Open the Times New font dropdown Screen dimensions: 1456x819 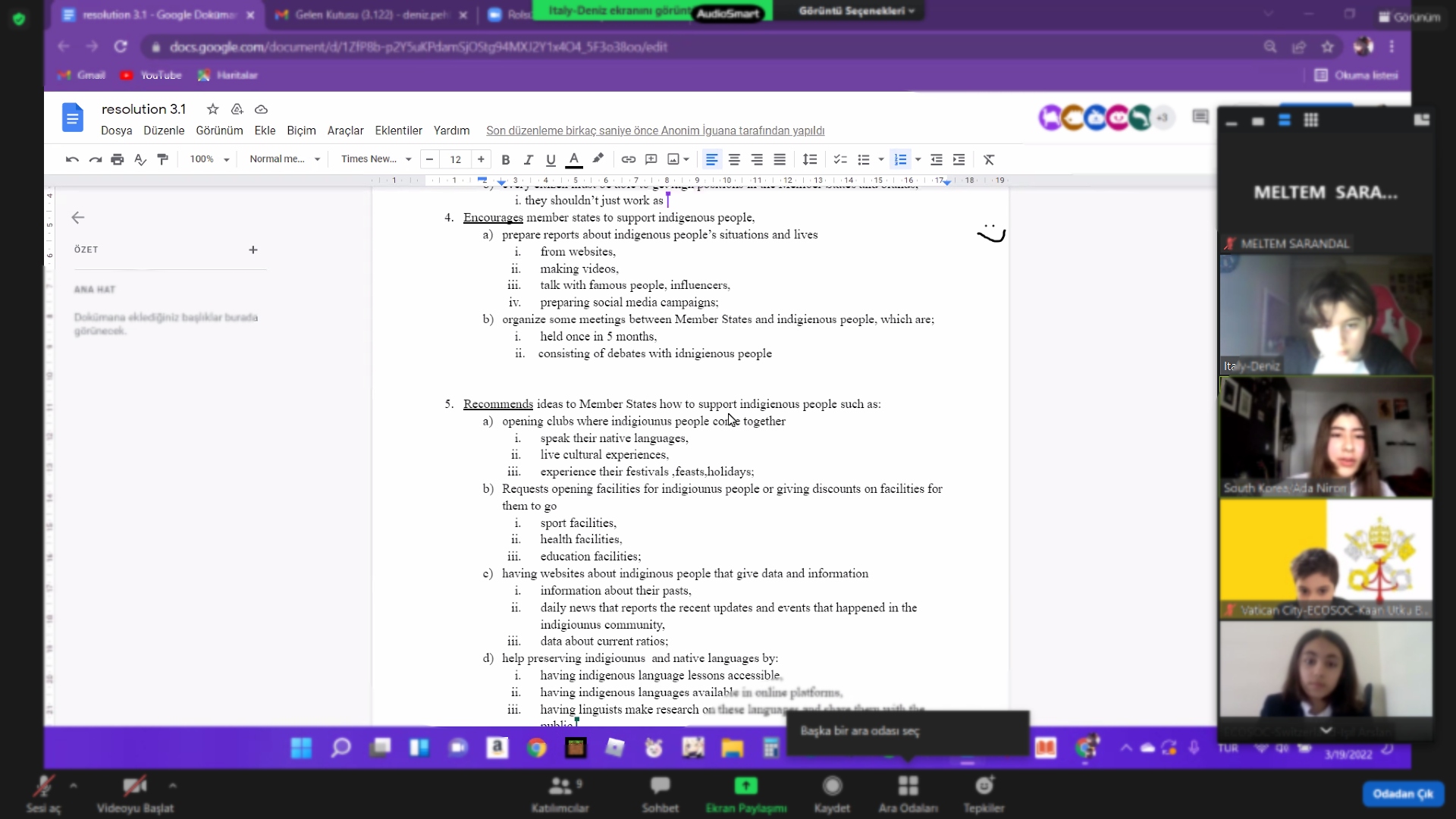pyautogui.click(x=376, y=159)
